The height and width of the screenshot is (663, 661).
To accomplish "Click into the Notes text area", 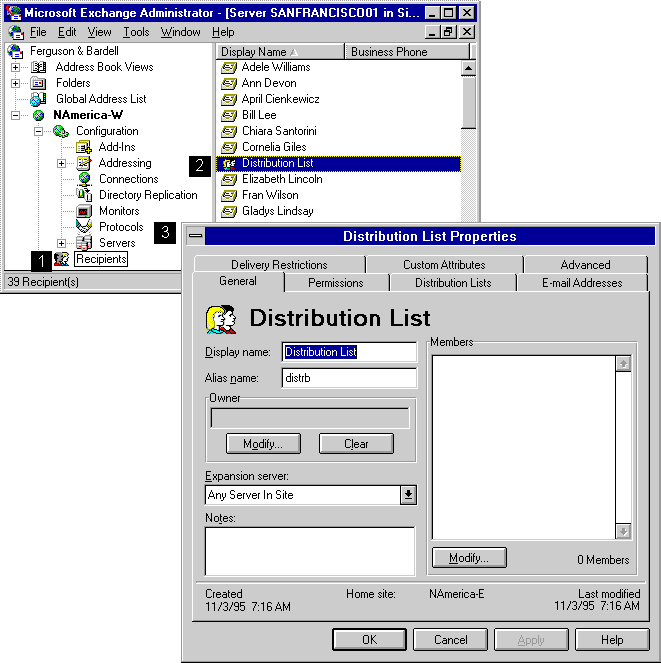I will (310, 551).
